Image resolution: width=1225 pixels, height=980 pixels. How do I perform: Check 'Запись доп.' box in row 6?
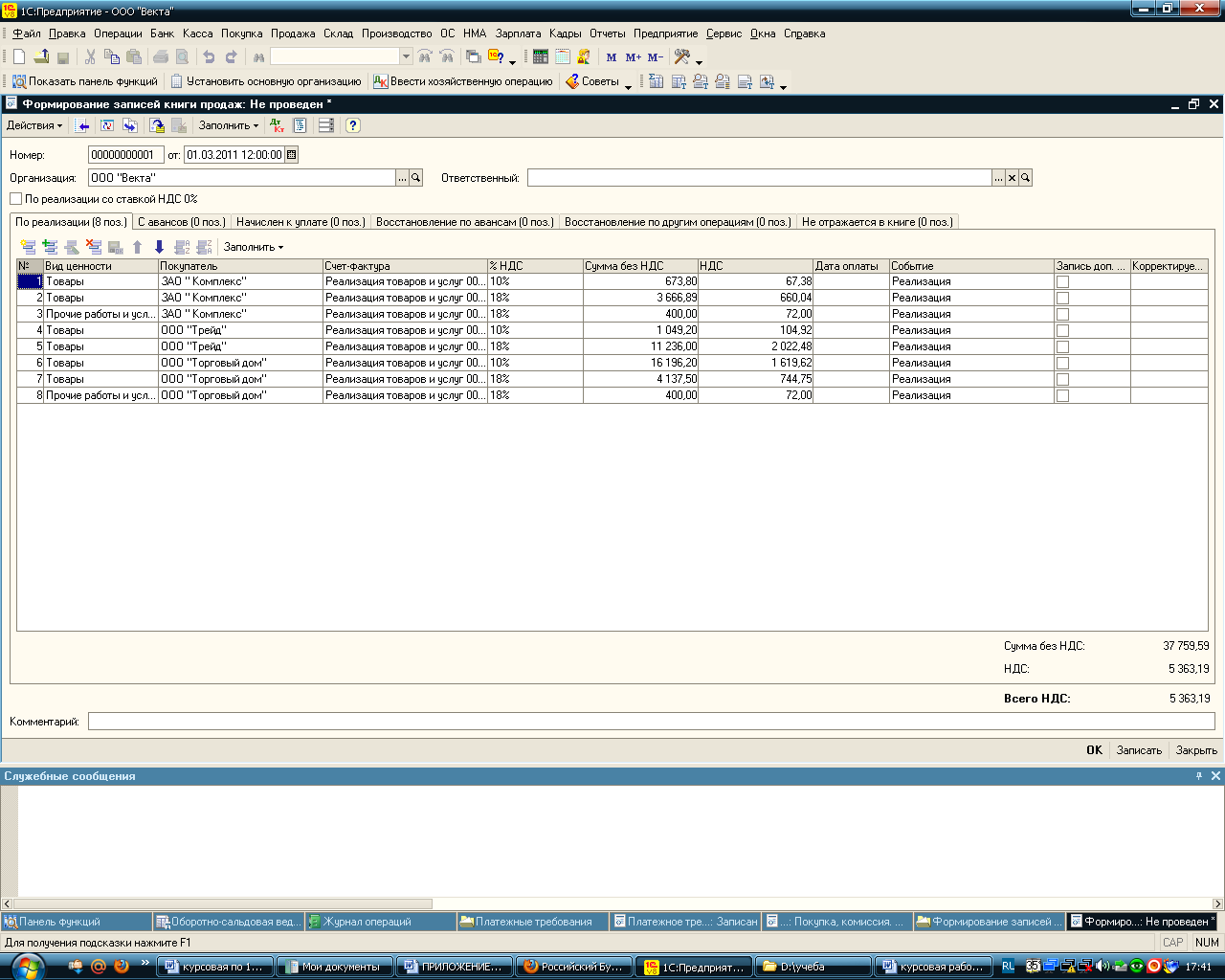click(x=1062, y=363)
